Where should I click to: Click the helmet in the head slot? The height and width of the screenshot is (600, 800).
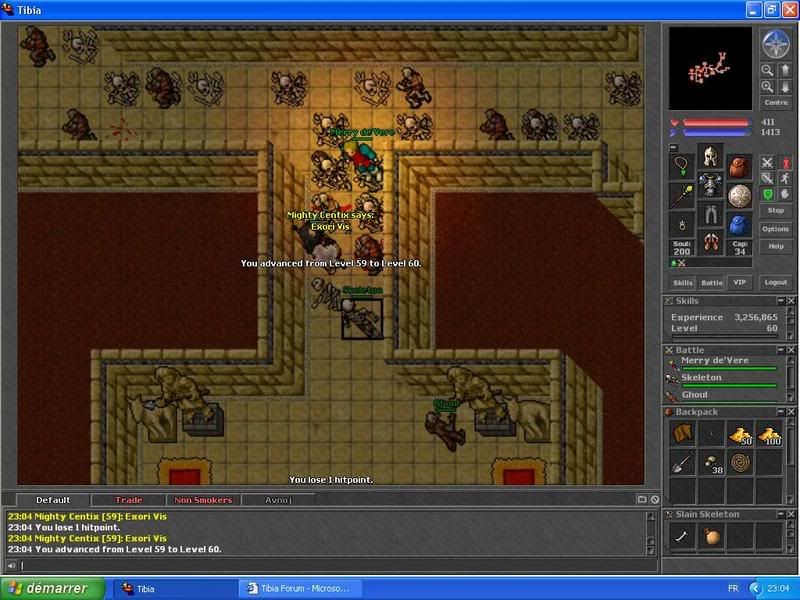[711, 157]
